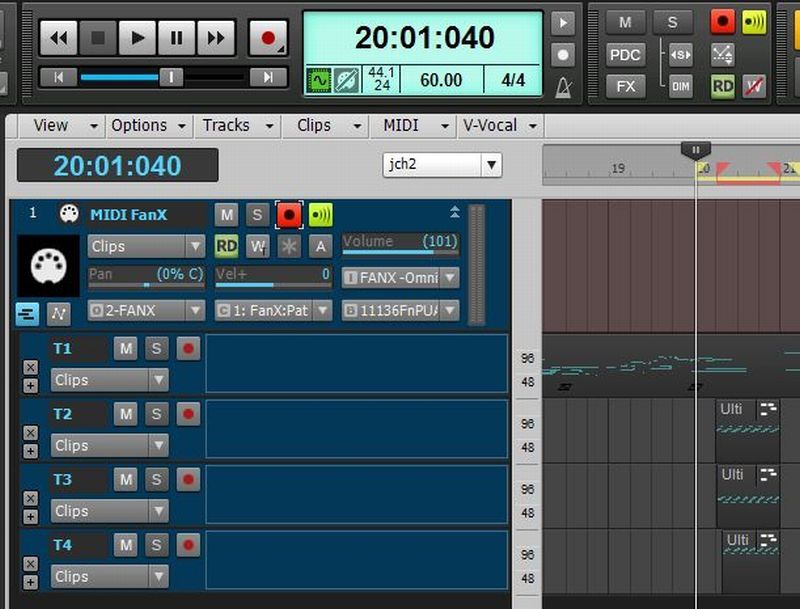Open the 2-FANX output dropdown

pyautogui.click(x=146, y=310)
